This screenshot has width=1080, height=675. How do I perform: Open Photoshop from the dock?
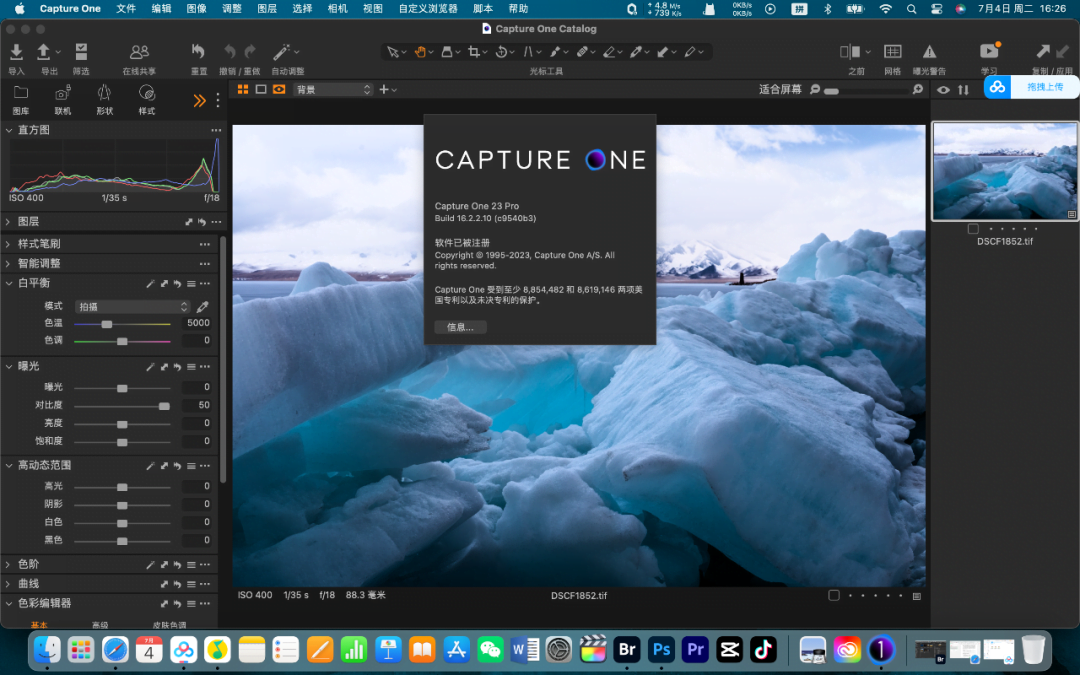coord(661,649)
